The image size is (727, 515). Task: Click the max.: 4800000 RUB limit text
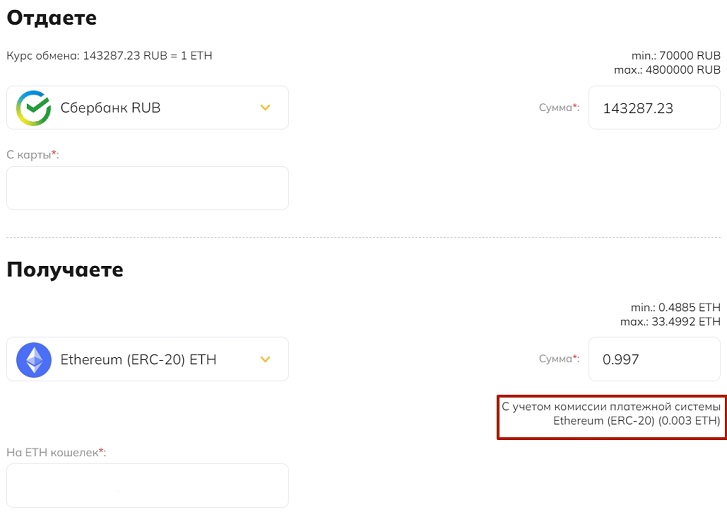click(667, 70)
